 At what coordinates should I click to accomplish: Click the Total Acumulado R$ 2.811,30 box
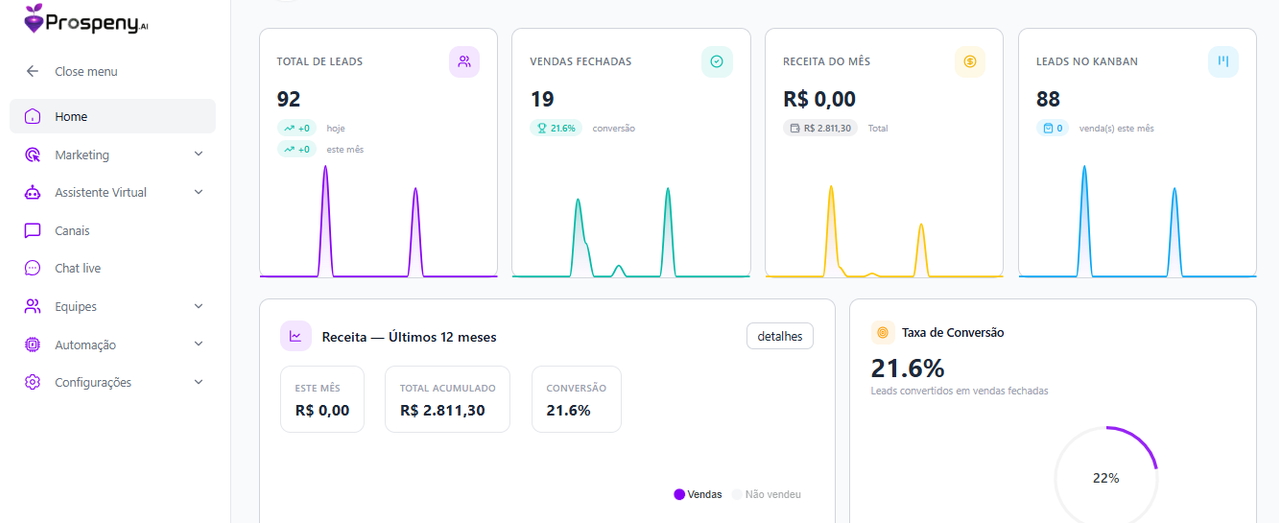(447, 399)
